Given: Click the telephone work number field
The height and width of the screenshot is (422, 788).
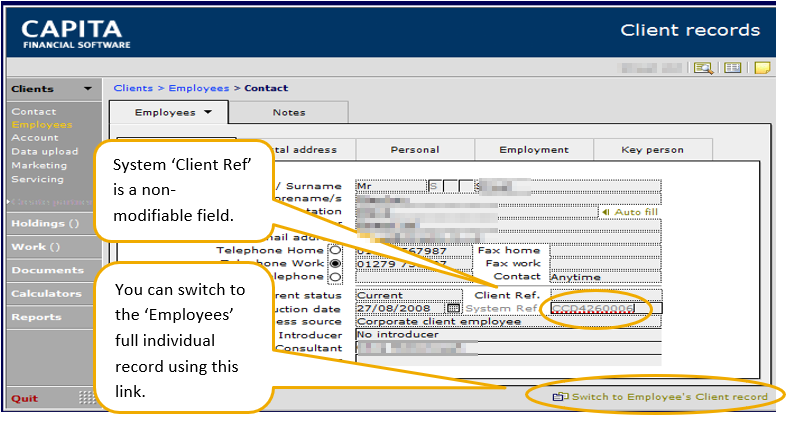Looking at the screenshot, I should pos(414,264).
